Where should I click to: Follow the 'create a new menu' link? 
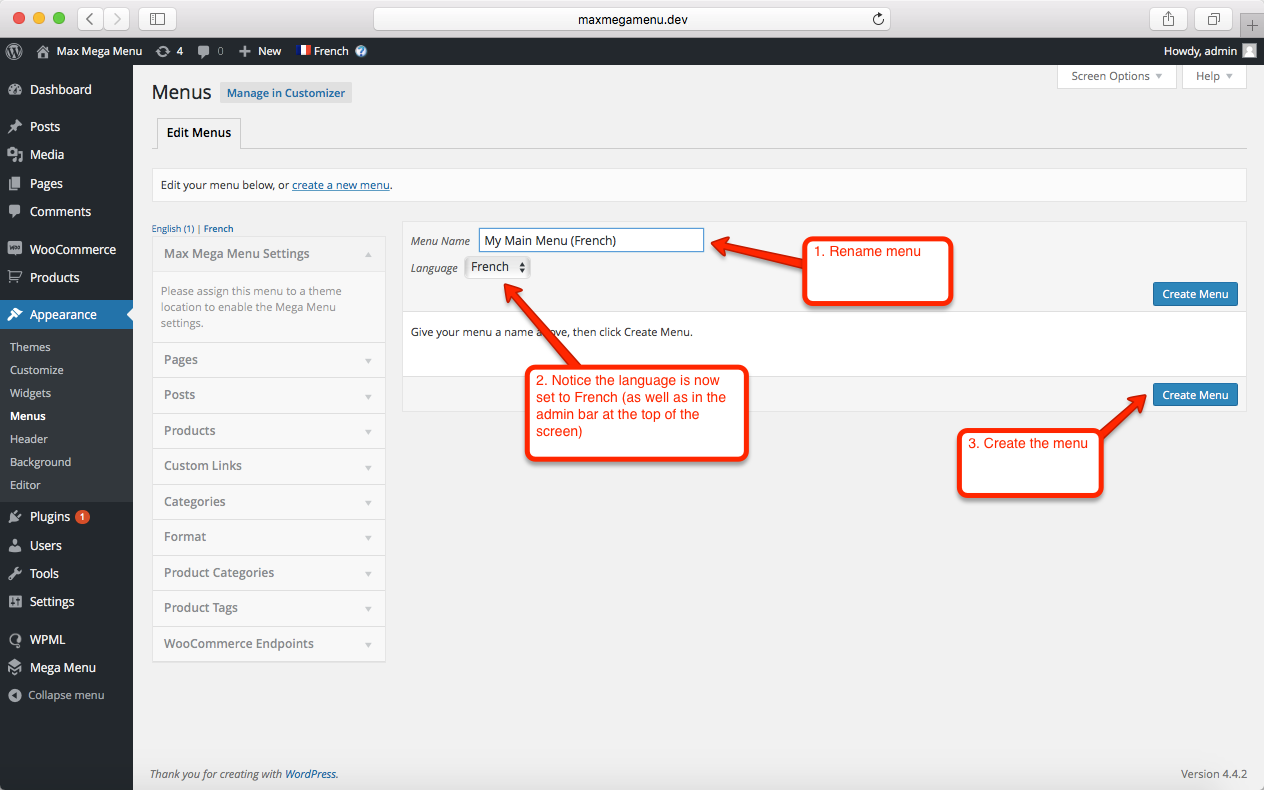click(x=340, y=185)
